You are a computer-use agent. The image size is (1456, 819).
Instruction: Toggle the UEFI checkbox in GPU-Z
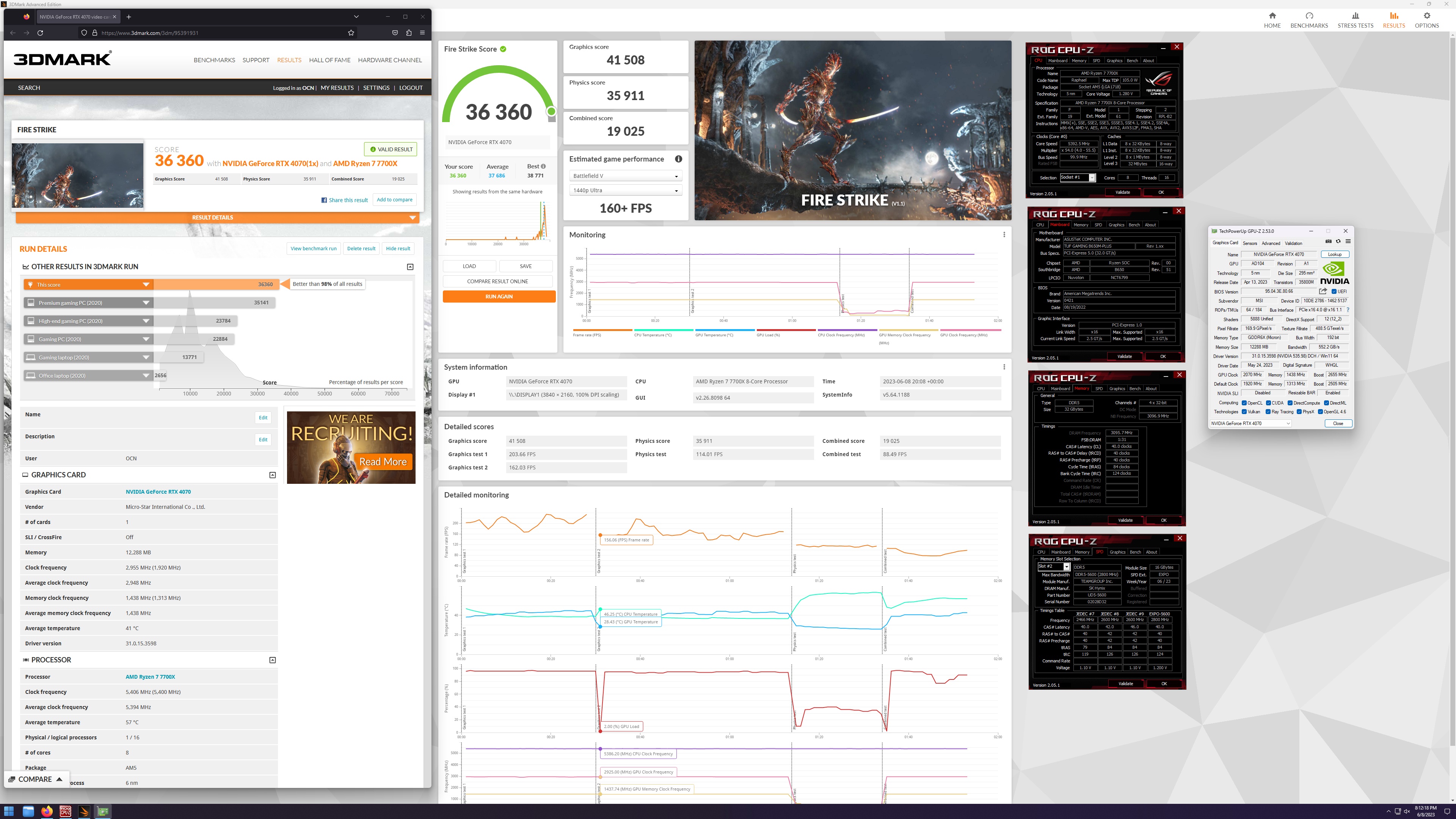[1334, 292]
